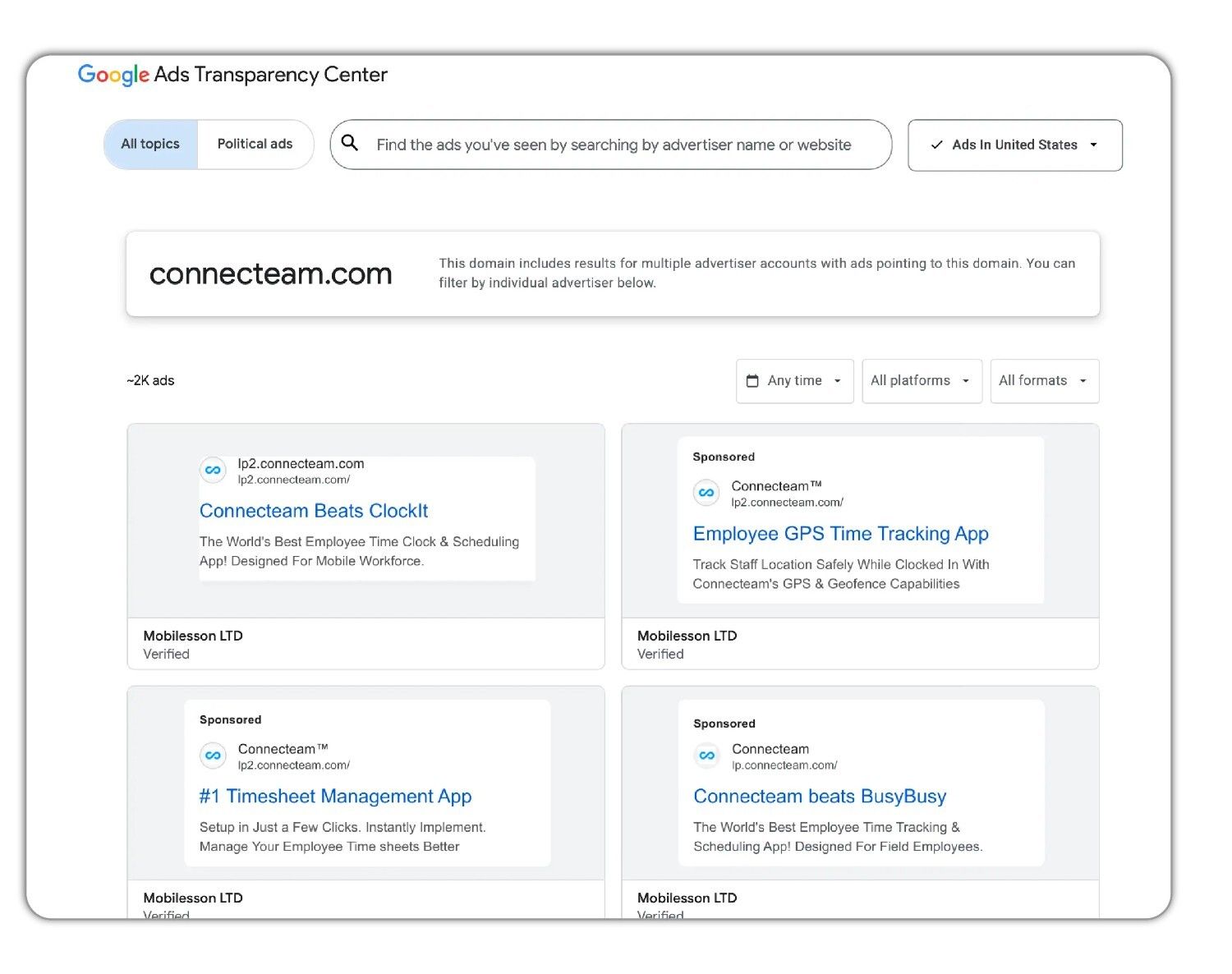The height and width of the screenshot is (974, 1232).
Task: Click Verified label under GPS Tracking ad
Action: click(660, 654)
